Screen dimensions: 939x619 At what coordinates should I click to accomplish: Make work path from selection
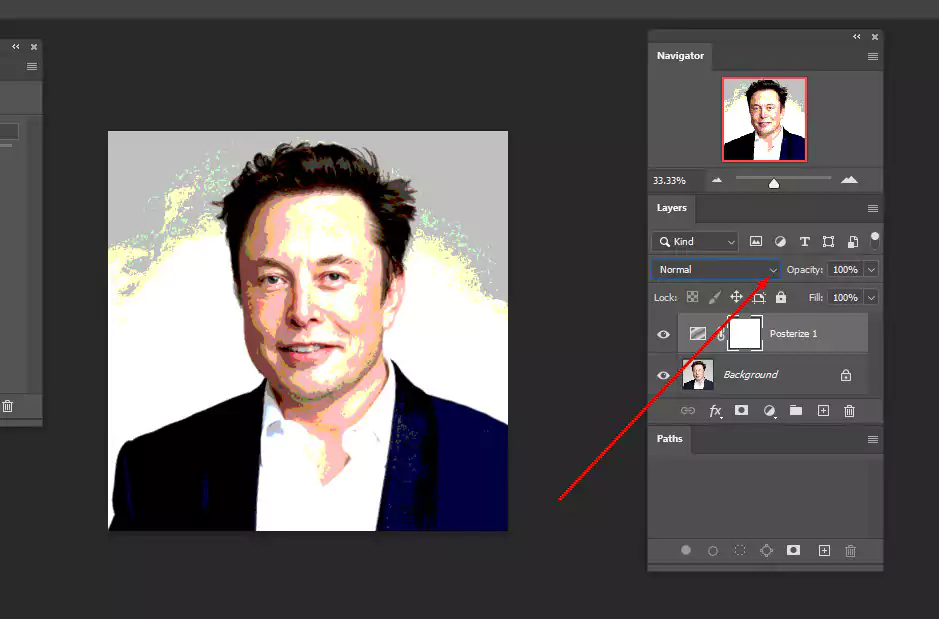pyautogui.click(x=767, y=550)
